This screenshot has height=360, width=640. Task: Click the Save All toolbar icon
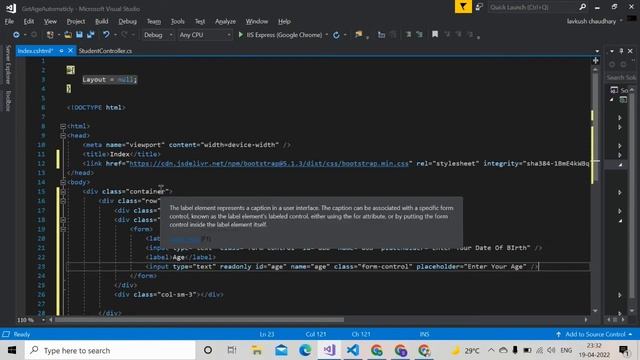90,35
